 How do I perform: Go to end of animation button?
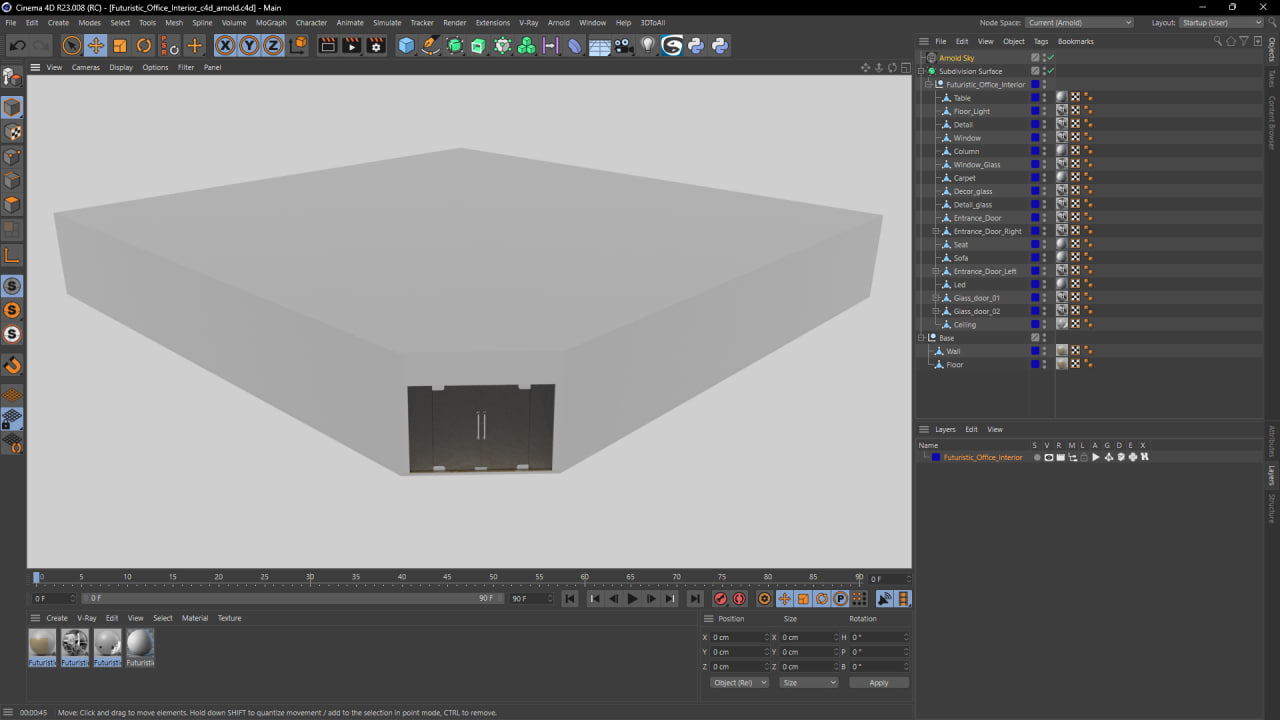(694, 599)
